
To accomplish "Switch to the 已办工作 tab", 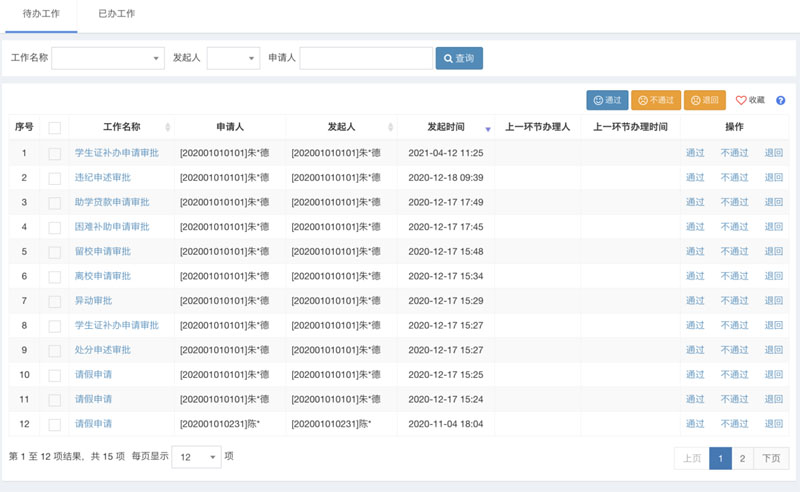I will tap(117, 14).
